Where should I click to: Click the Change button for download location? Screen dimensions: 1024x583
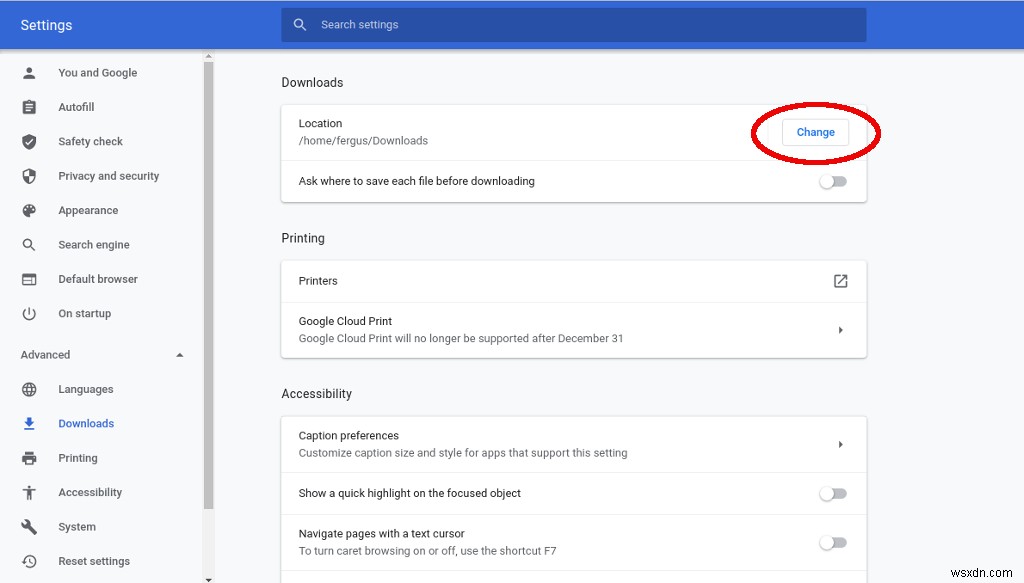[815, 132]
